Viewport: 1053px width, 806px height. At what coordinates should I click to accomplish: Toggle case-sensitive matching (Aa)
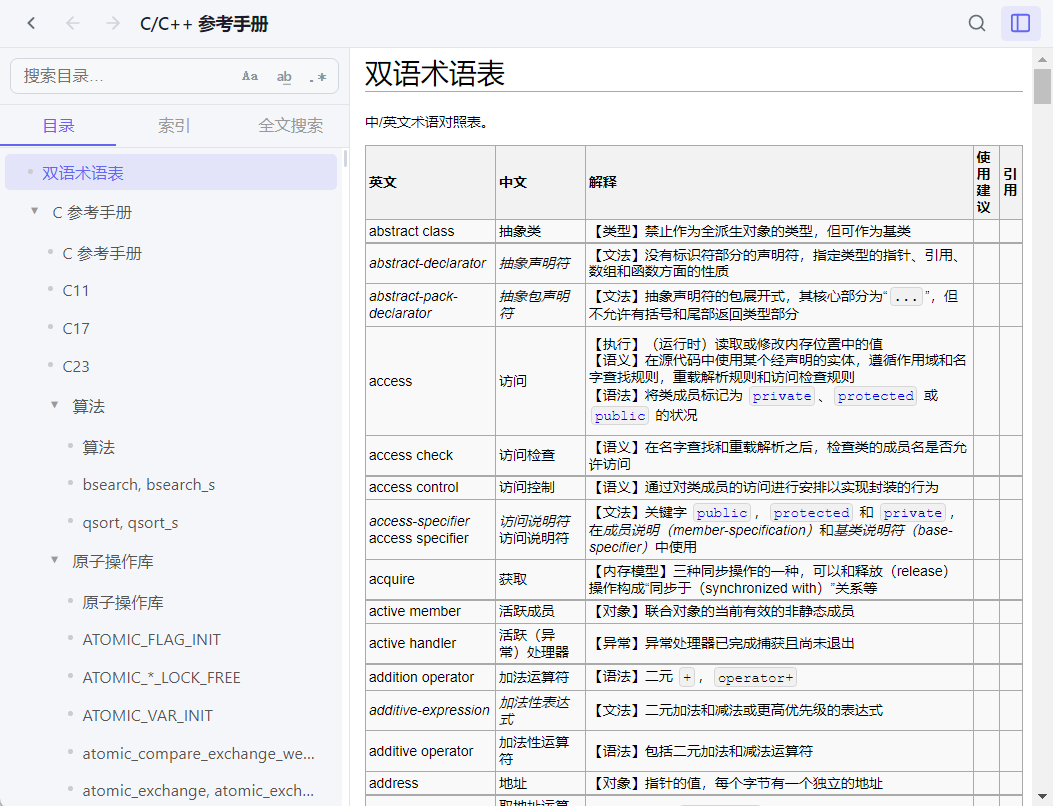250,76
